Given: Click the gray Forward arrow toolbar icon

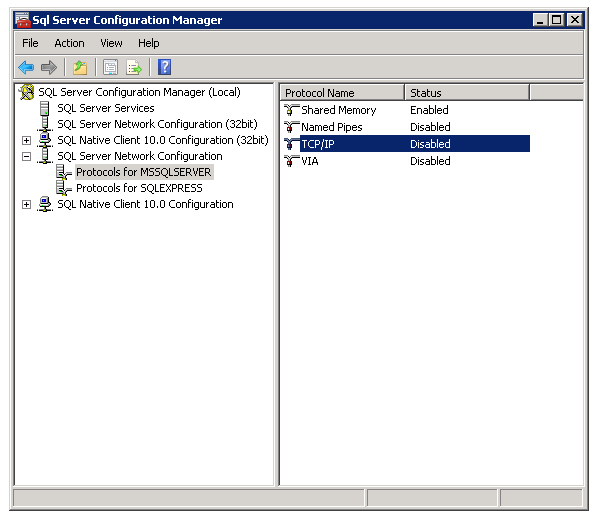Looking at the screenshot, I should tap(49, 68).
